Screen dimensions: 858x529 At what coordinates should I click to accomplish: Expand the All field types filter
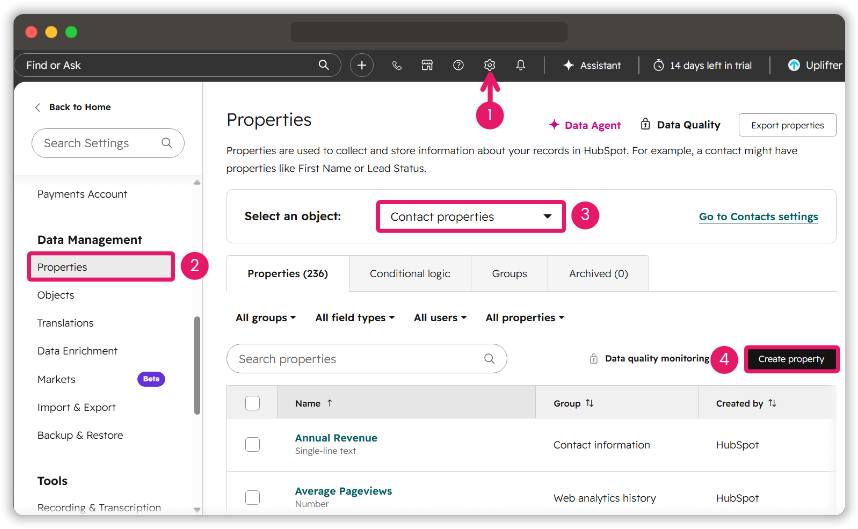(x=355, y=317)
